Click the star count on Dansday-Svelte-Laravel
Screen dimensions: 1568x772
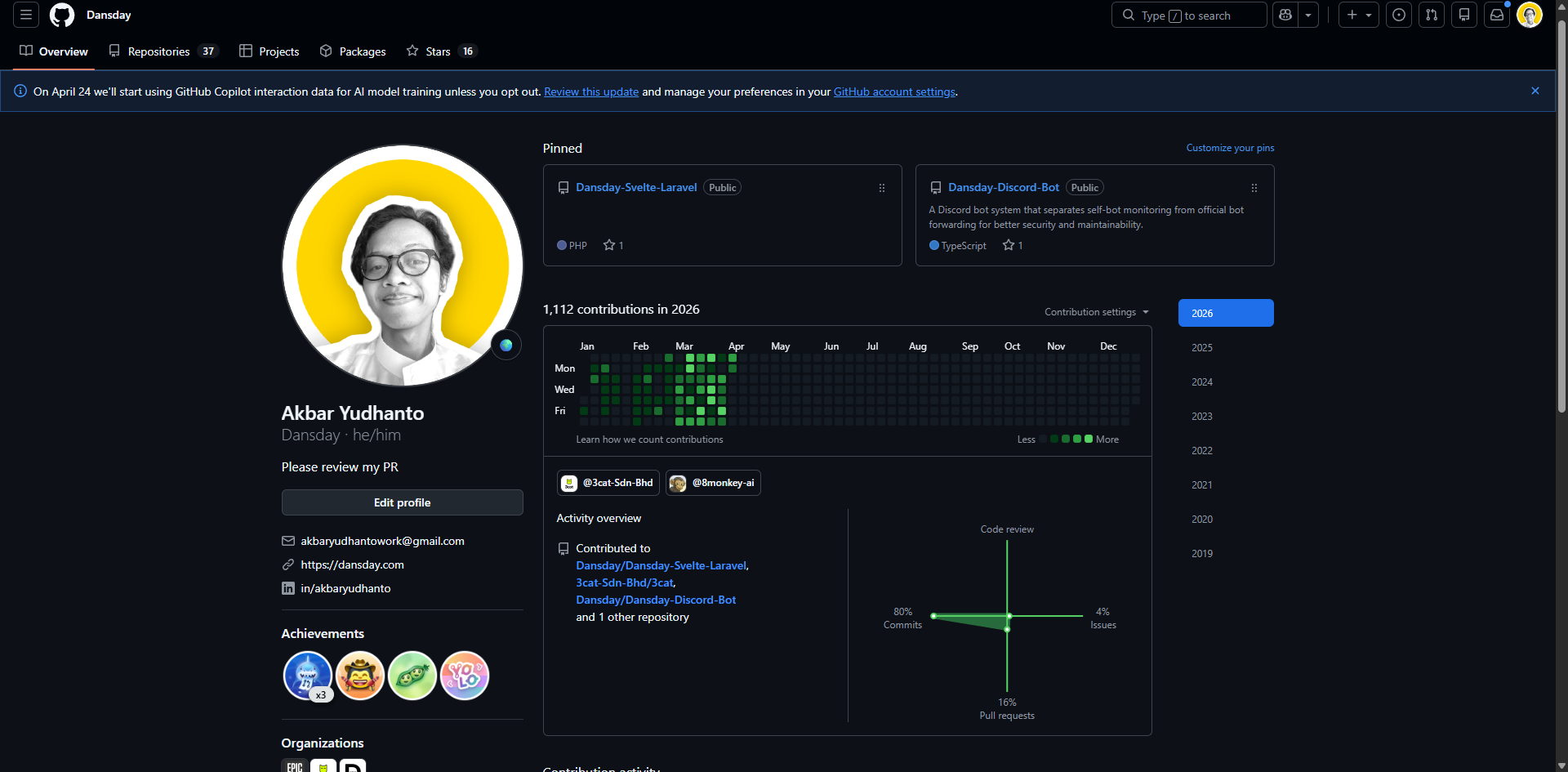613,245
